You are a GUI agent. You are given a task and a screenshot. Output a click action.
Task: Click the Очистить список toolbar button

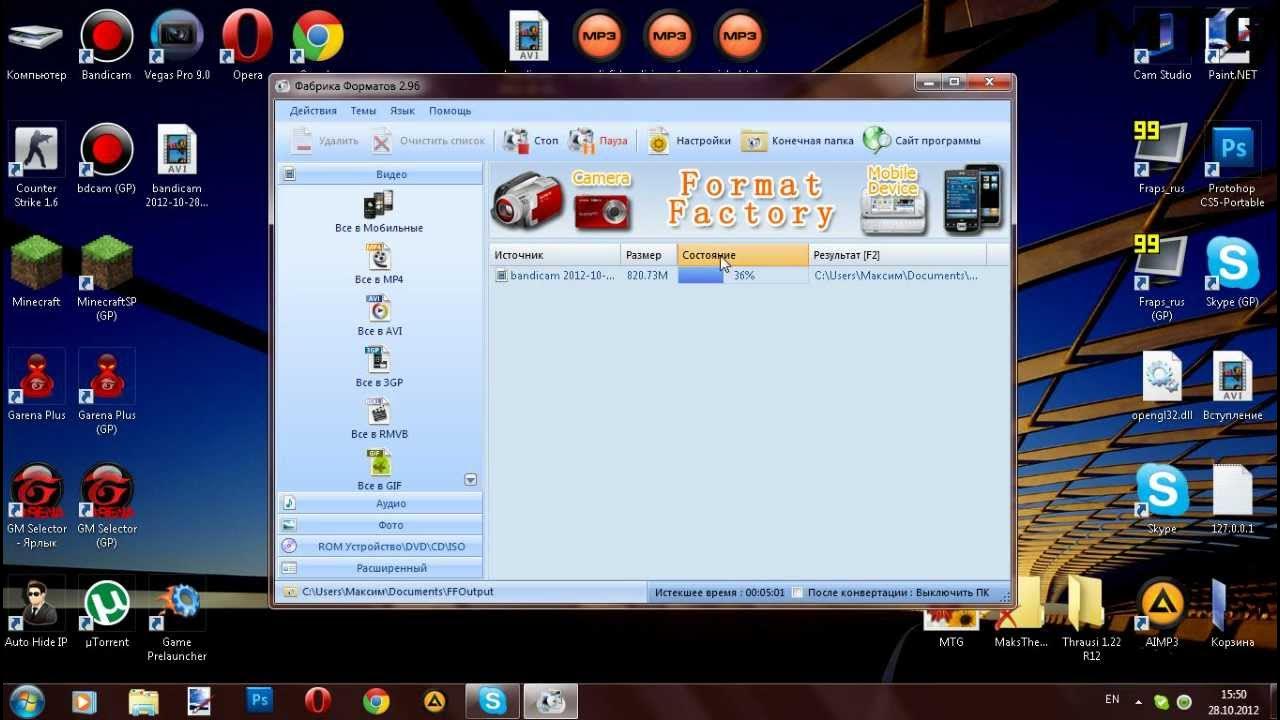tap(428, 141)
